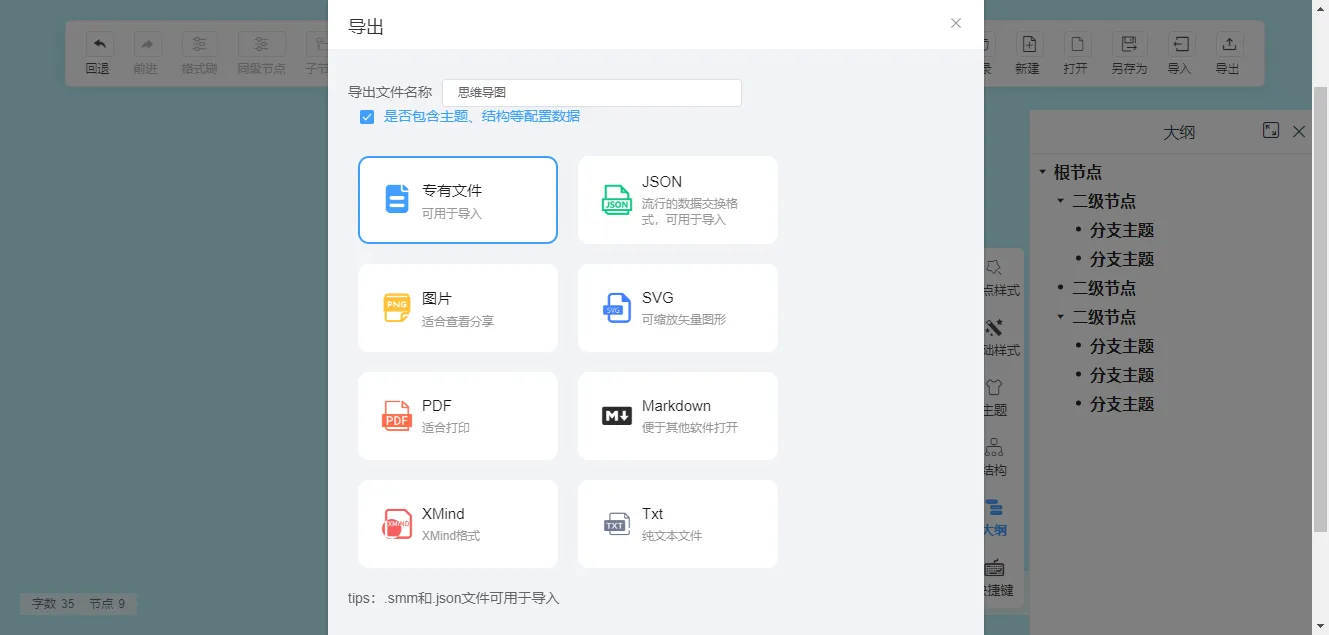This screenshot has height=635, width=1329.
Task: Select the PDF export icon
Action: [397, 416]
